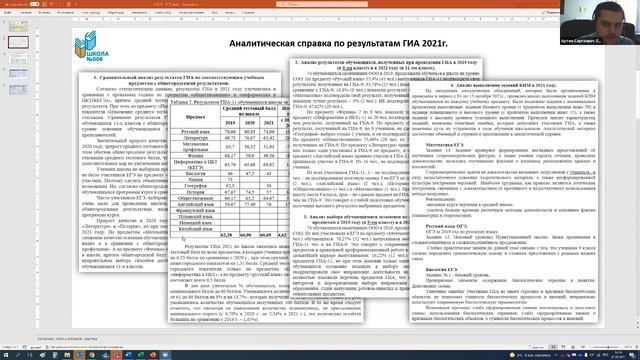640x360 pixels.
Task: Open the Слайд-шоу ribbon tab
Action: click(162, 13)
